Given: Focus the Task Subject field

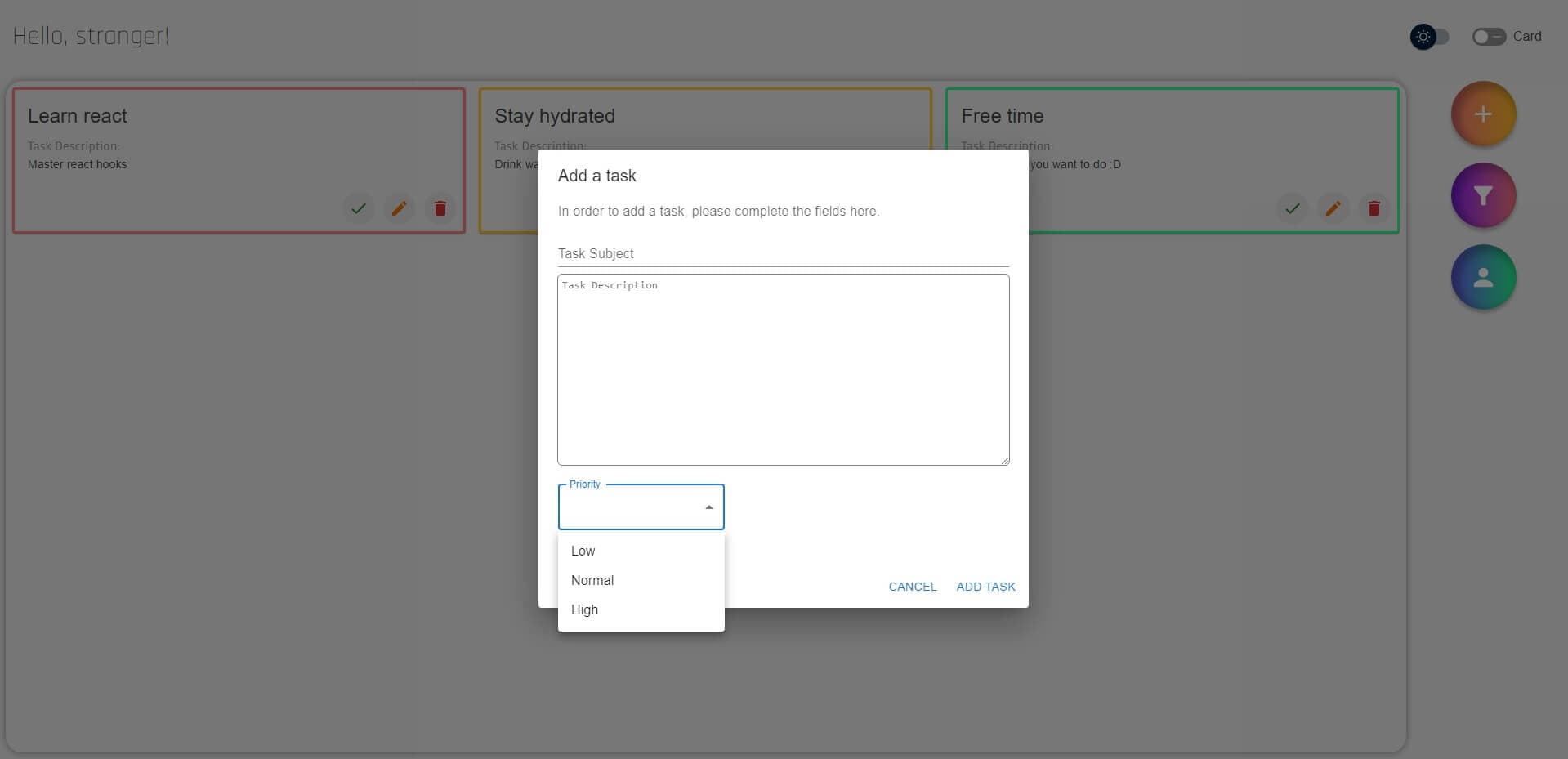Looking at the screenshot, I should point(783,253).
